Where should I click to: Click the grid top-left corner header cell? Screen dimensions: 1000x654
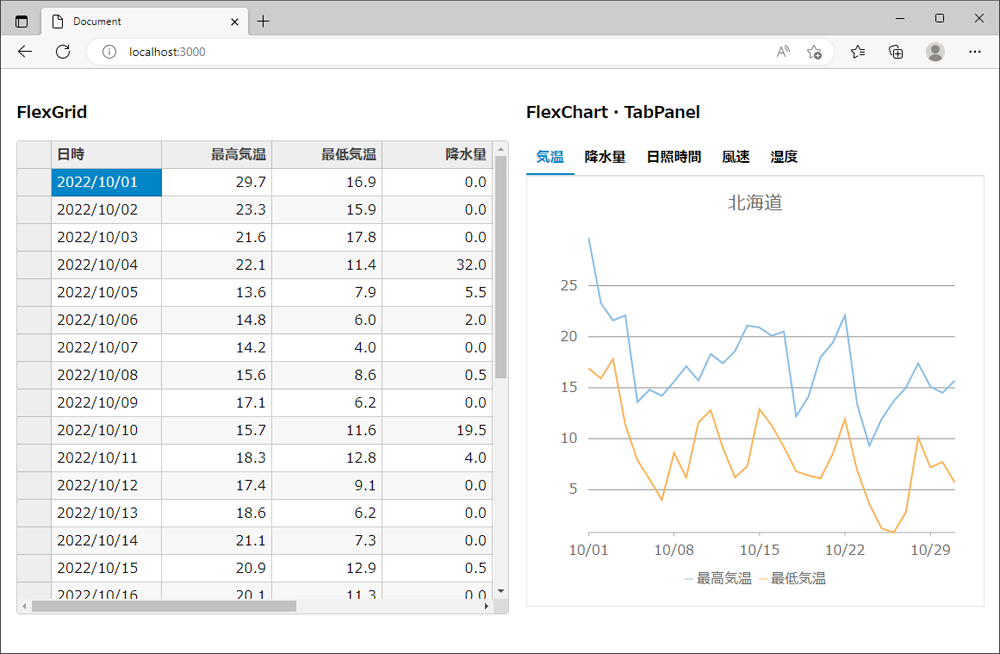[x=34, y=154]
